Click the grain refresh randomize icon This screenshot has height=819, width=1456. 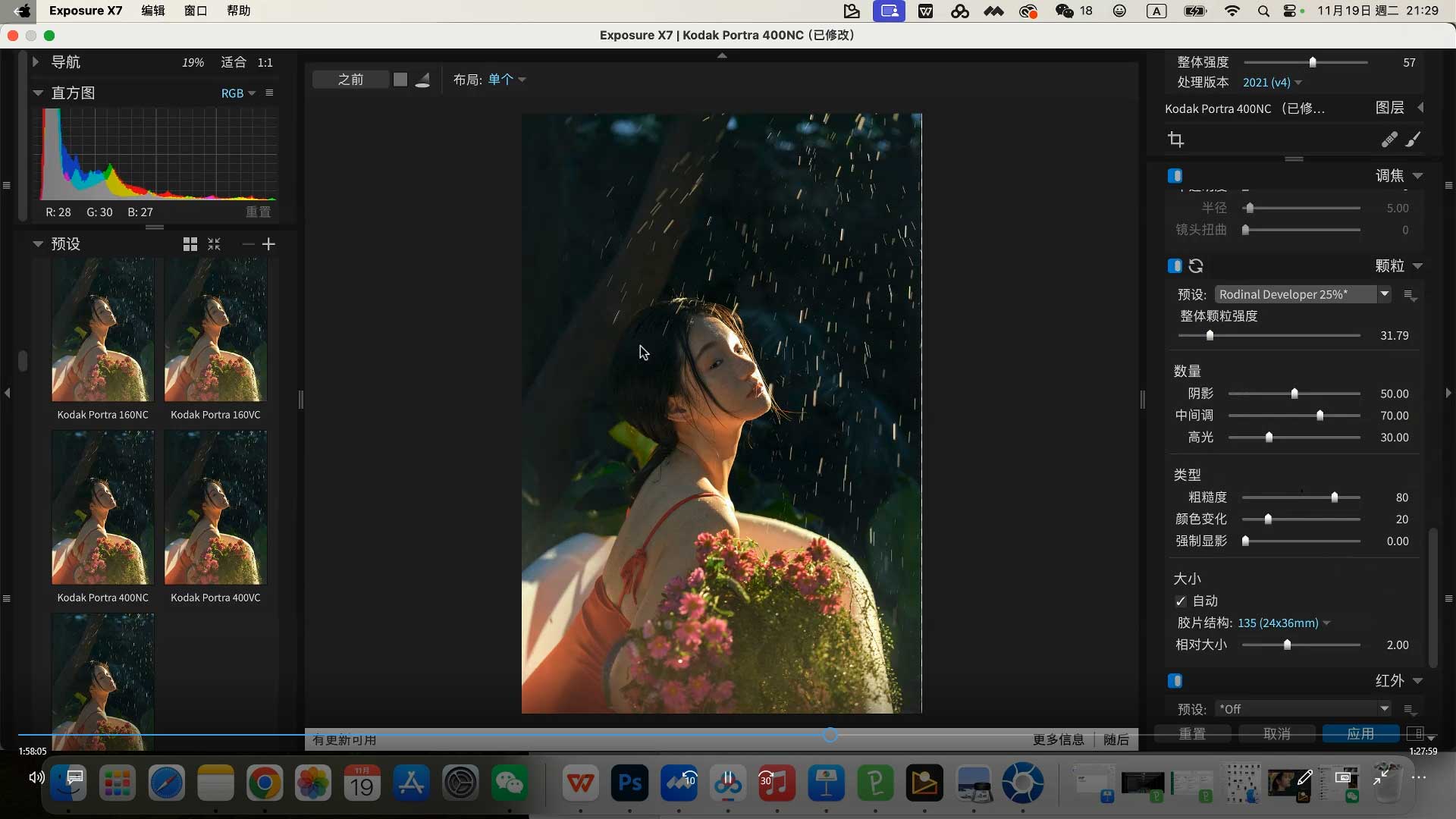pos(1196,266)
